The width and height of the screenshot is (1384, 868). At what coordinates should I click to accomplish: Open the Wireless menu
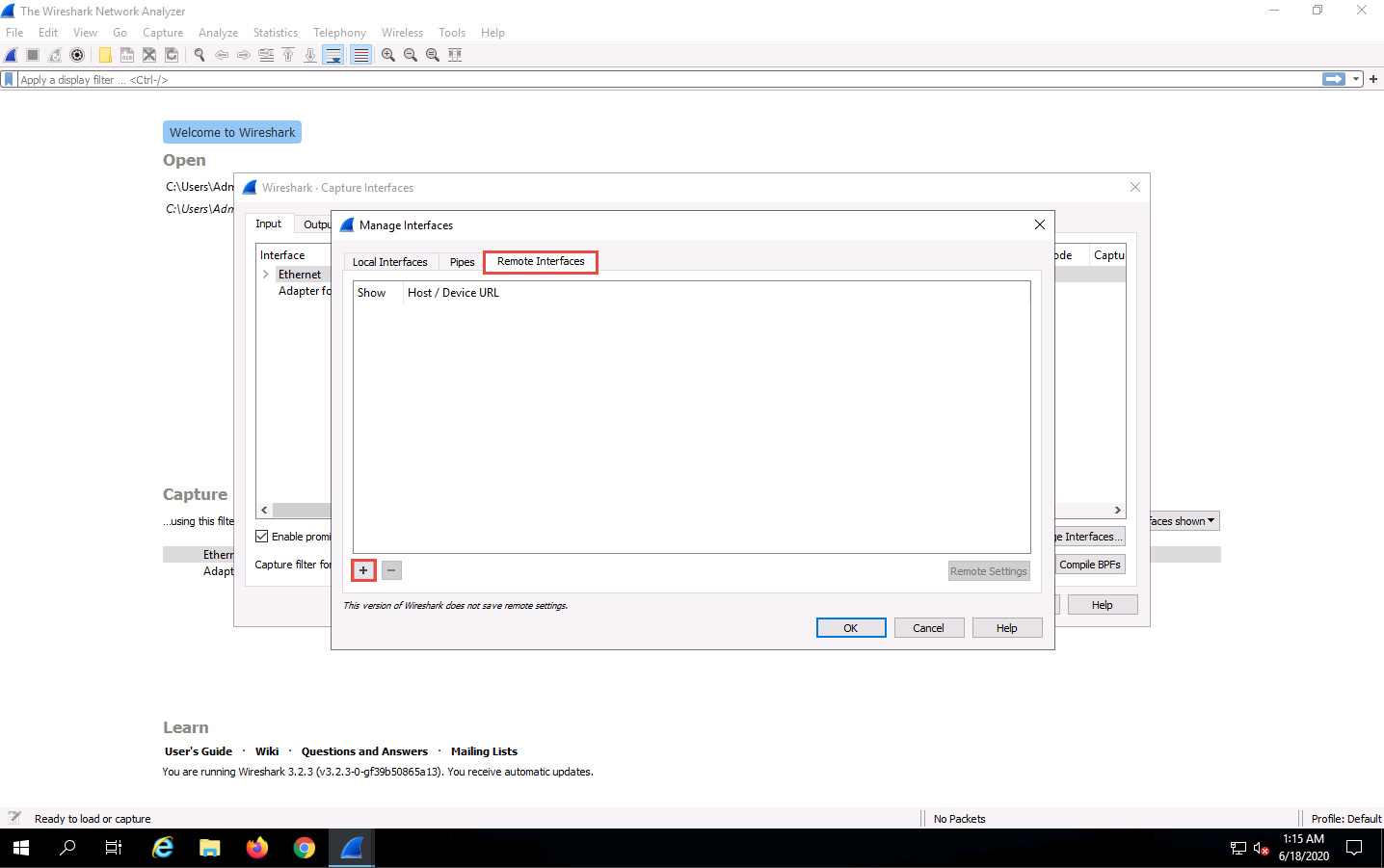pyautogui.click(x=402, y=33)
